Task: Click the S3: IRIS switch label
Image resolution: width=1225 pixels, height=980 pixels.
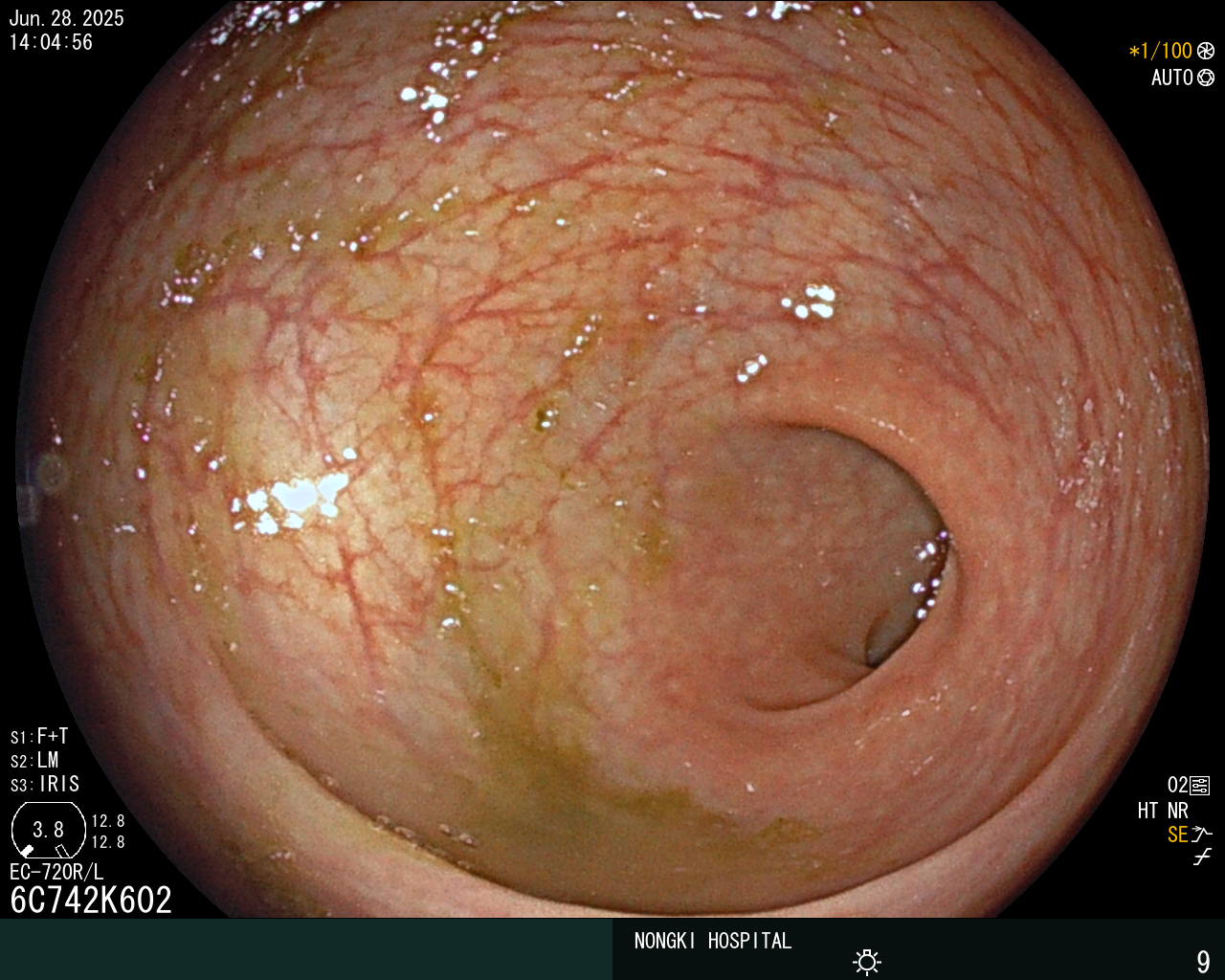Action: pyautogui.click(x=45, y=785)
